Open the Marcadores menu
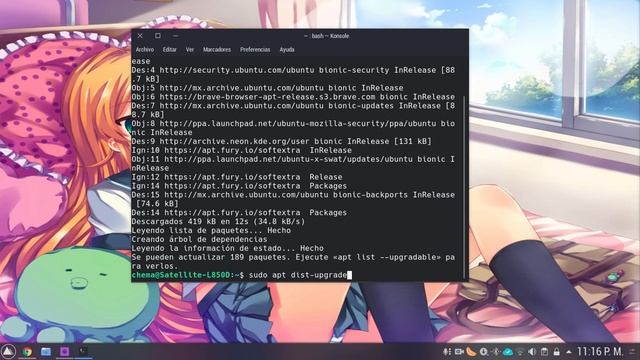Screen dimensions: 640x360 (x=217, y=49)
